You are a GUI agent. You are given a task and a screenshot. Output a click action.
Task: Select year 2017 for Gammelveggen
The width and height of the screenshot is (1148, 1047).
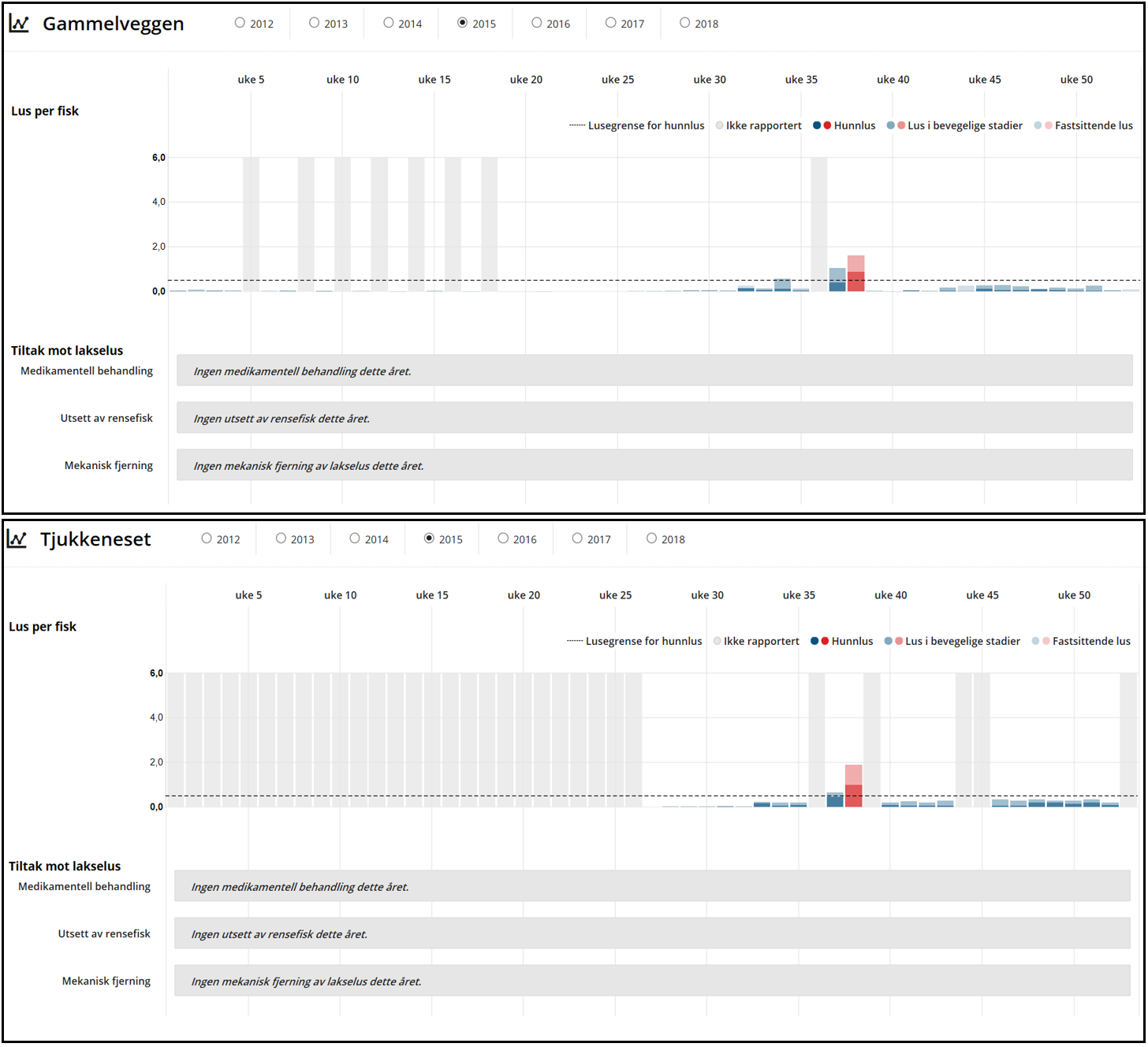tap(610, 23)
